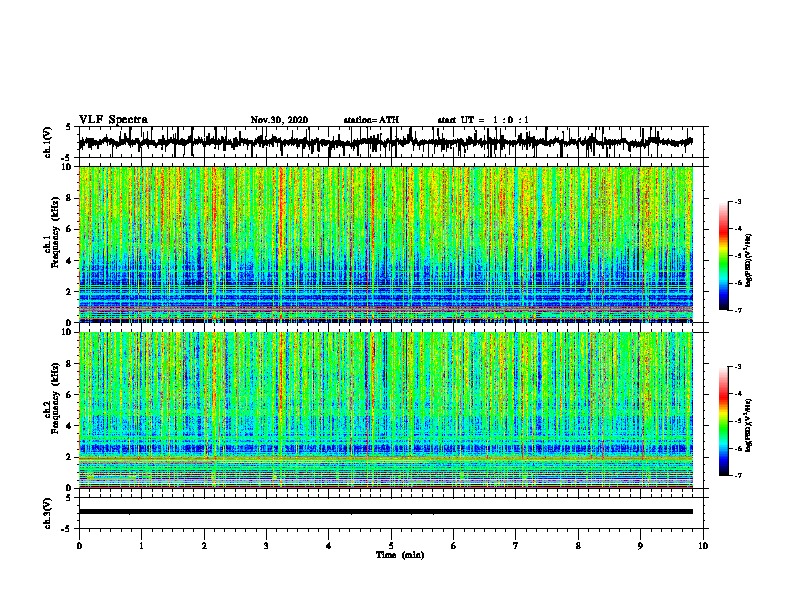Image resolution: width=792 pixels, height=612 pixels.
Task: Click the "-3" label on the ch.1 colorbar
Action: pyautogui.click(x=738, y=201)
